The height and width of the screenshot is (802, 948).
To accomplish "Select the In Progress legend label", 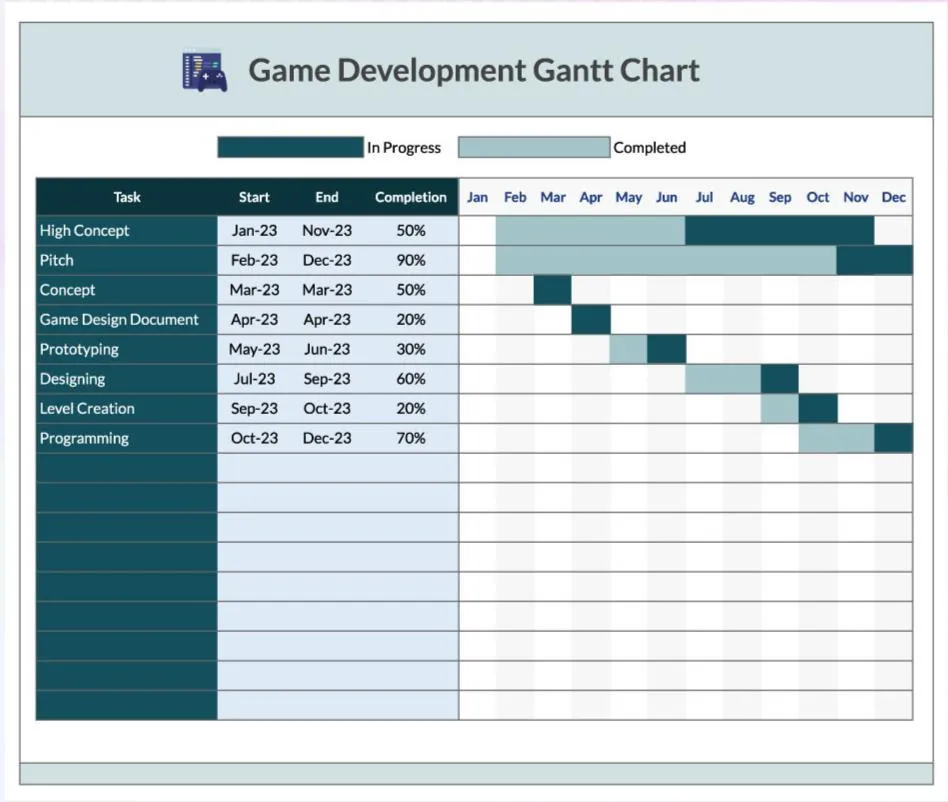I will [x=404, y=147].
